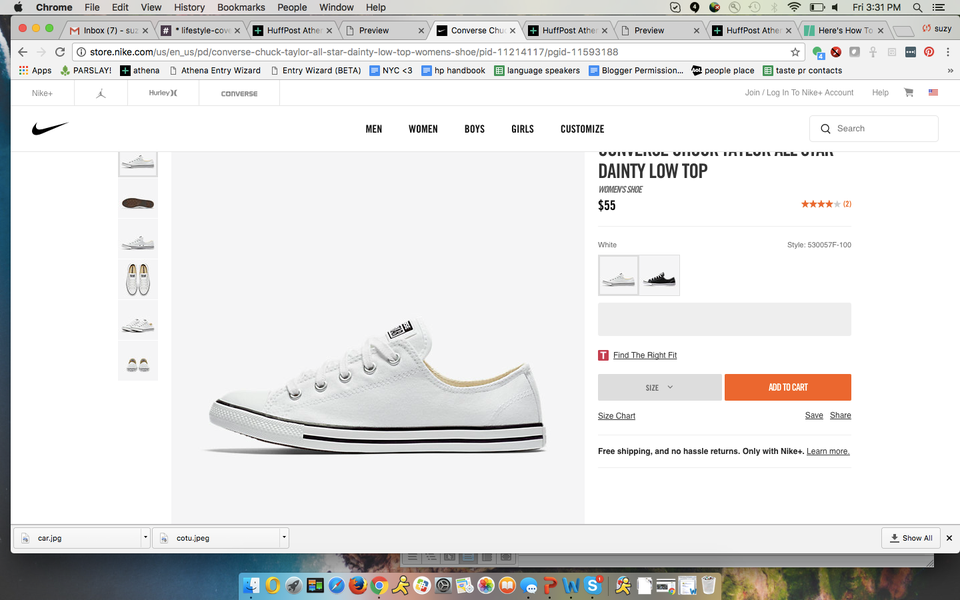This screenshot has width=960, height=600.
Task: Open the cotu.jpeg downloaded file
Action: 216,538
